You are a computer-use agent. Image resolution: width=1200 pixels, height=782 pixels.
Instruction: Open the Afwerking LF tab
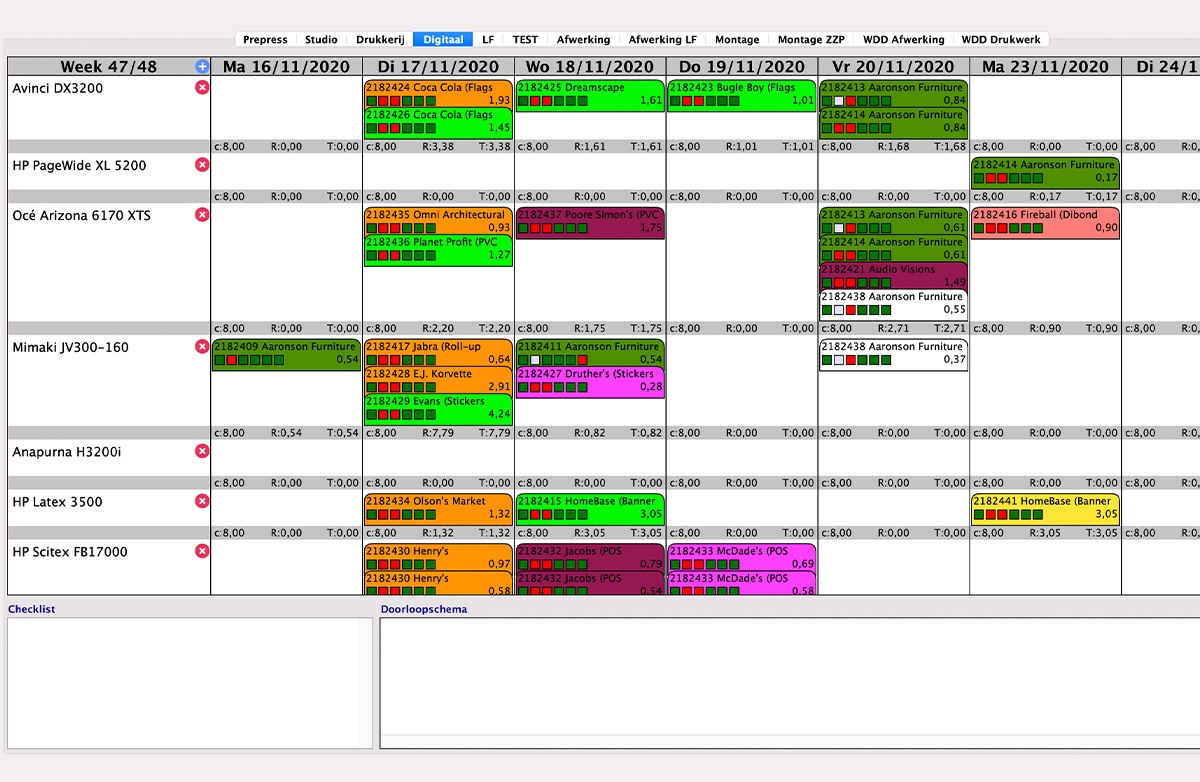662,40
